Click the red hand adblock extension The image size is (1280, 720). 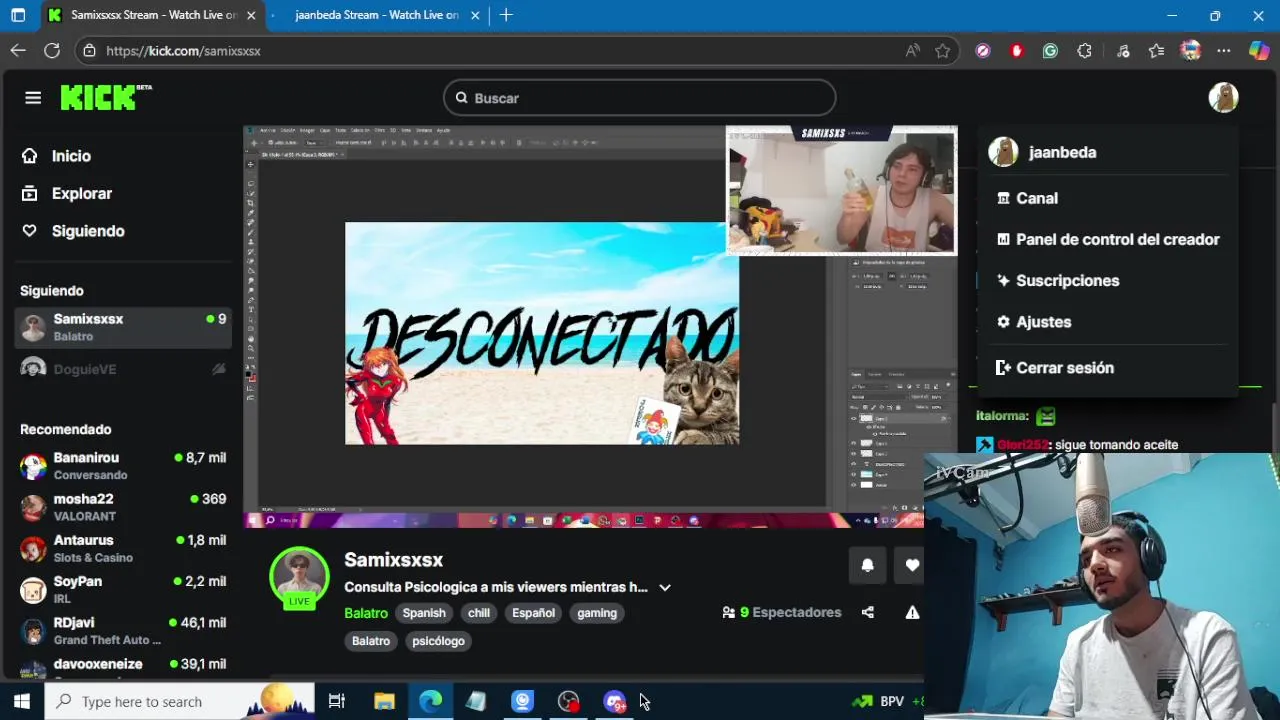[x=1017, y=50]
